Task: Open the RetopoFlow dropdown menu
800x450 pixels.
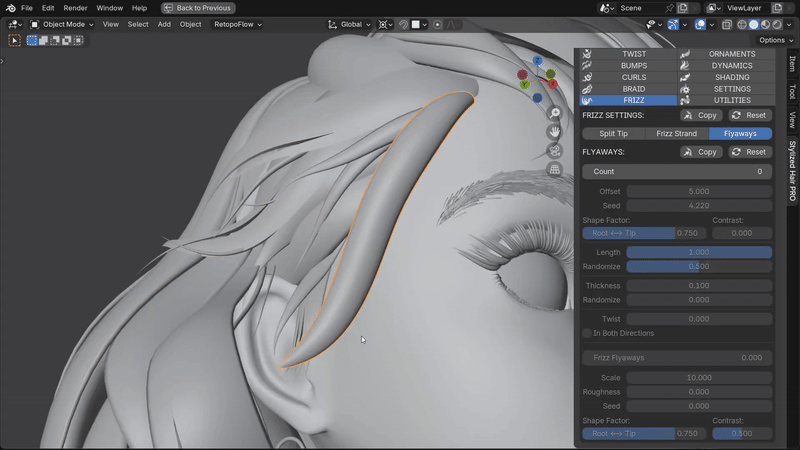Action: [237, 24]
